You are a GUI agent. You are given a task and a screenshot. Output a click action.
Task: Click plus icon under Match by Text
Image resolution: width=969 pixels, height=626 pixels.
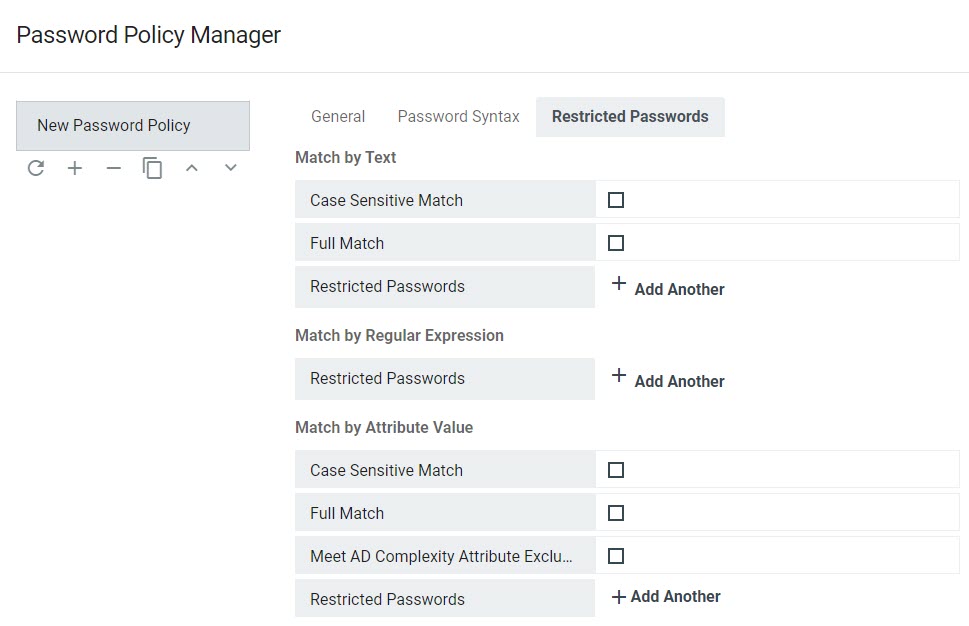(x=619, y=285)
